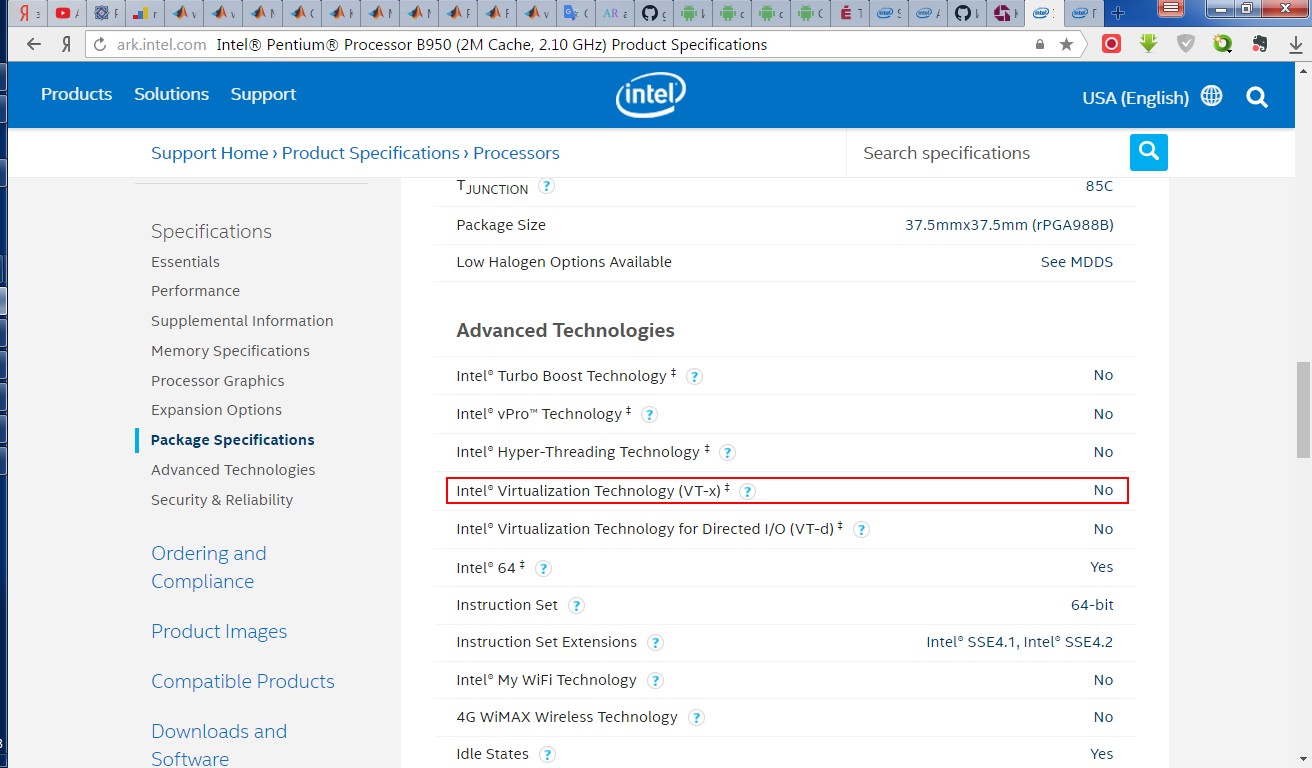This screenshot has width=1312, height=768.
Task: Click the blue search specifications button
Action: tap(1149, 152)
